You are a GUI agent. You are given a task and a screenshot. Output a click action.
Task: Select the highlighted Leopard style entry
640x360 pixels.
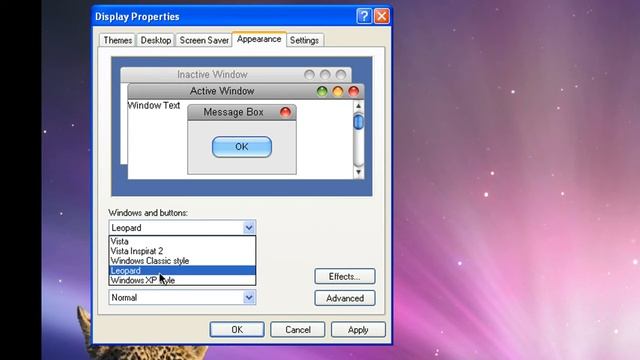tap(182, 271)
